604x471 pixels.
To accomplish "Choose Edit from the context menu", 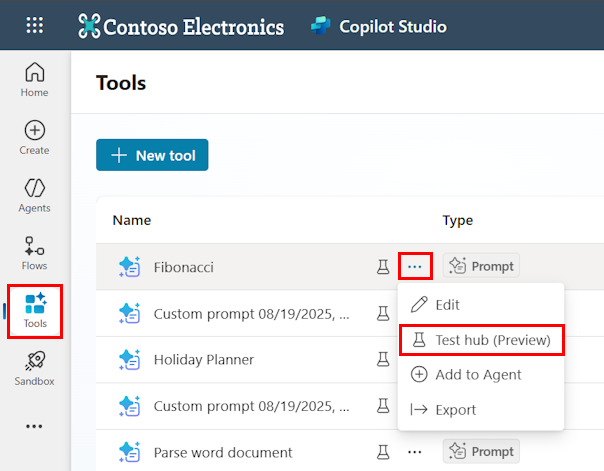I will (x=447, y=304).
